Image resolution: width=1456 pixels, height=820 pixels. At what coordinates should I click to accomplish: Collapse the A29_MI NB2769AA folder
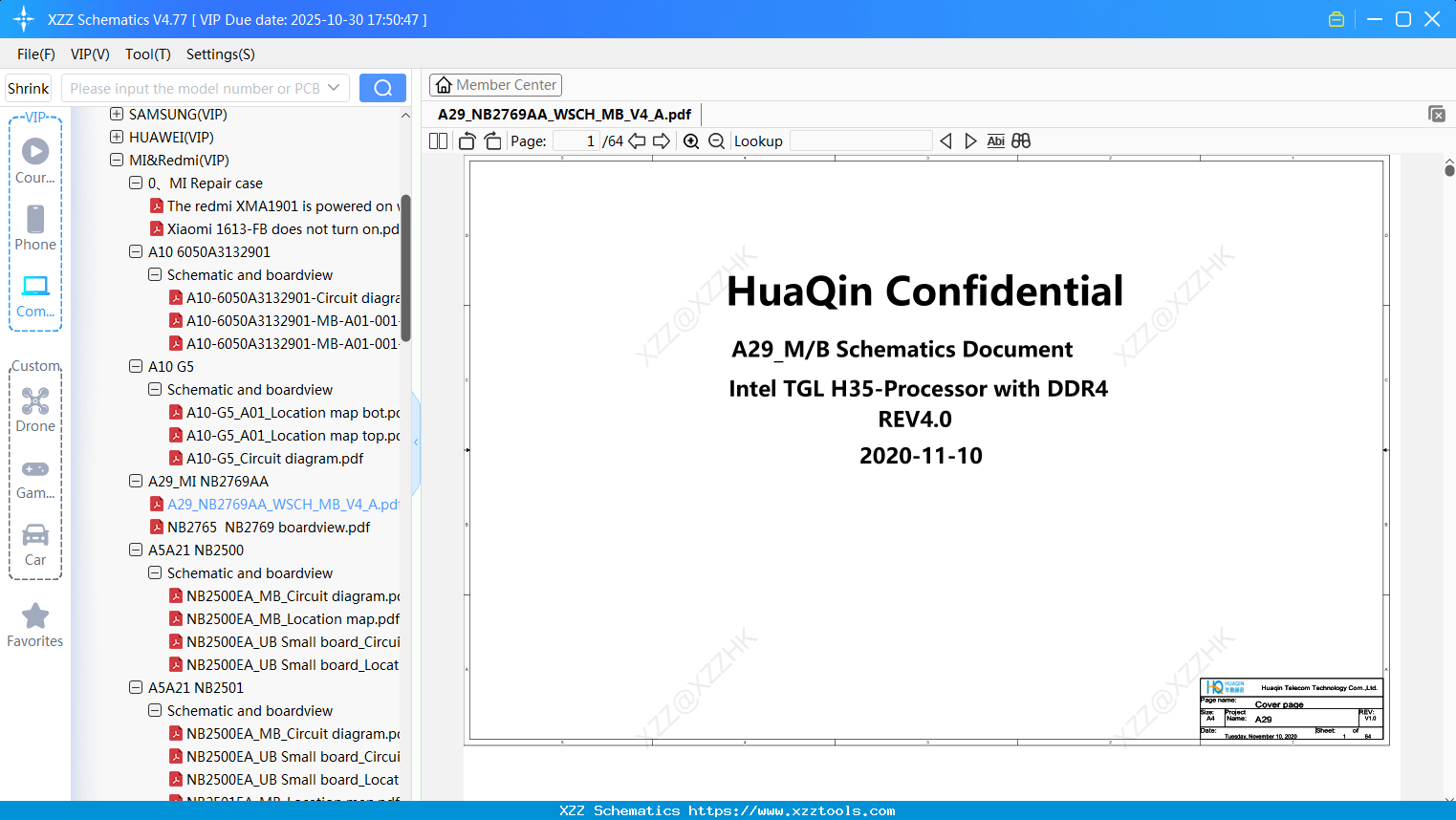[136, 482]
